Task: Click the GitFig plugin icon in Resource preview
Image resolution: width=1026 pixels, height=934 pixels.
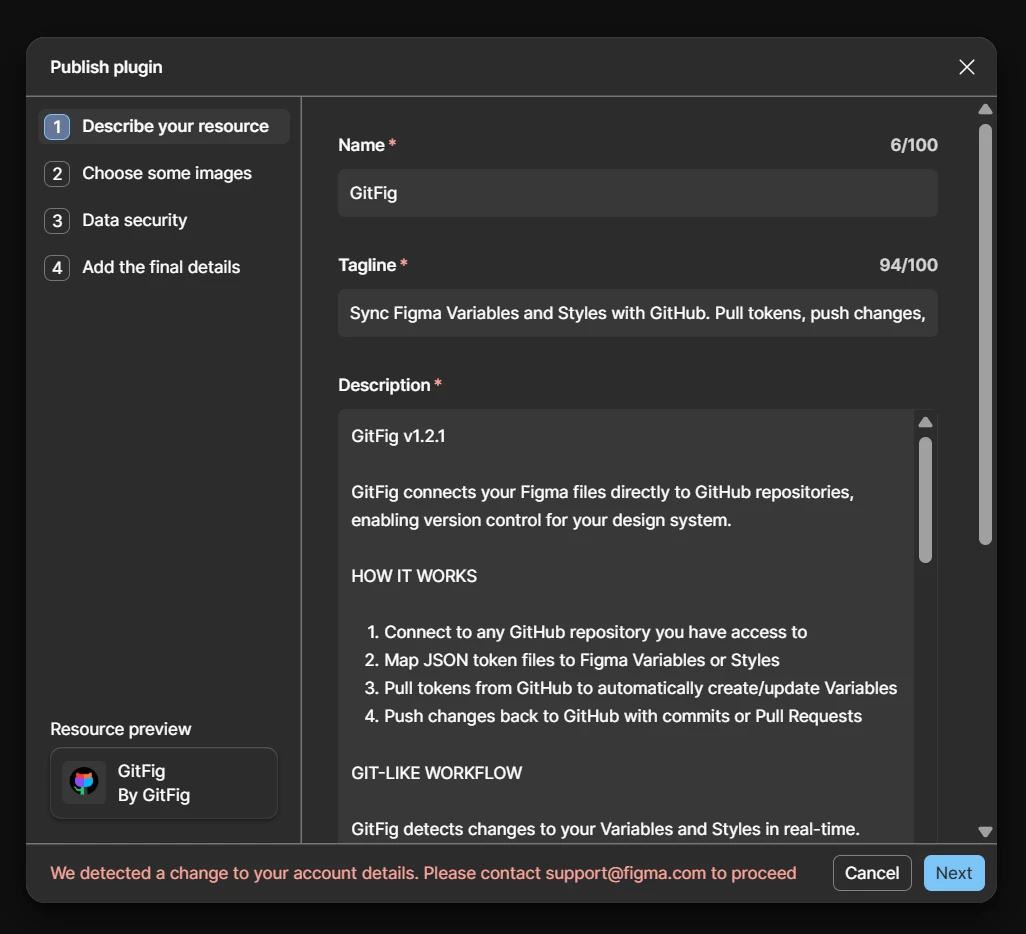Action: click(84, 782)
